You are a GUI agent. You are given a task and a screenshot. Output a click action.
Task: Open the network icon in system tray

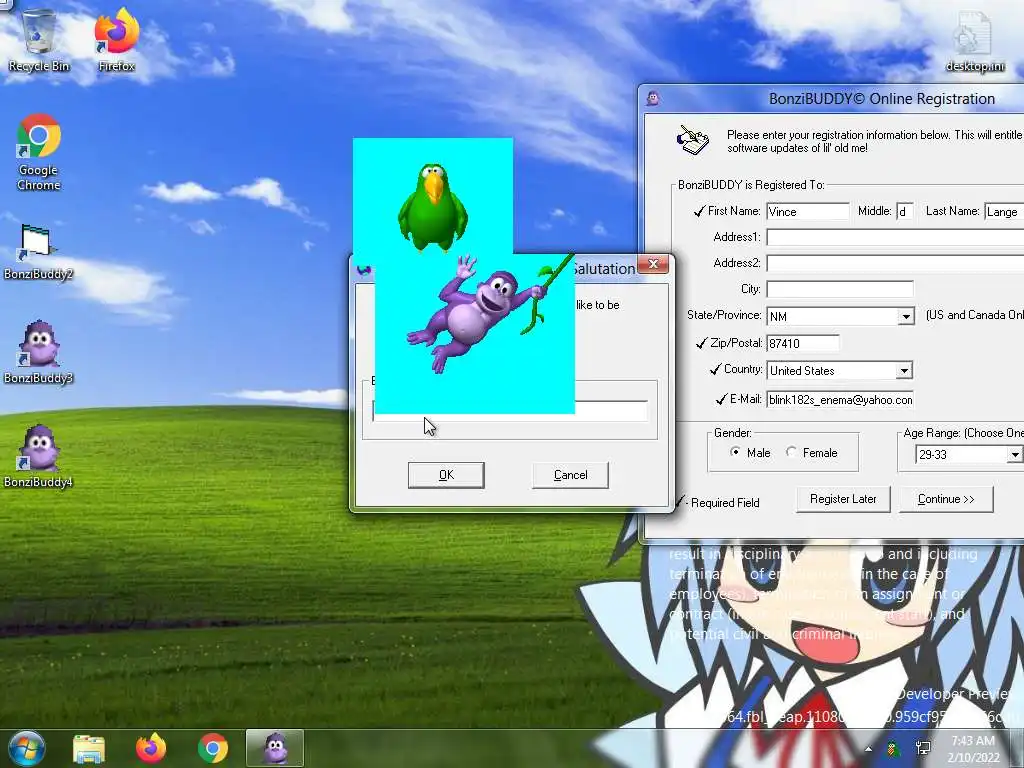(x=923, y=748)
